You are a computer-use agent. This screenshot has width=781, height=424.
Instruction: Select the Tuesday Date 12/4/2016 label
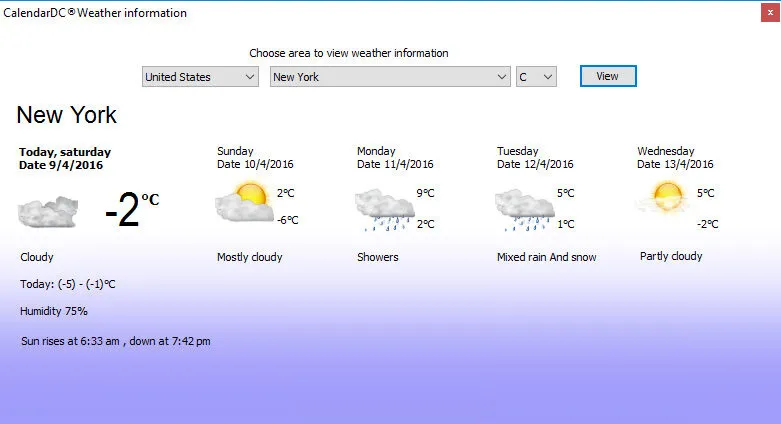(535, 164)
